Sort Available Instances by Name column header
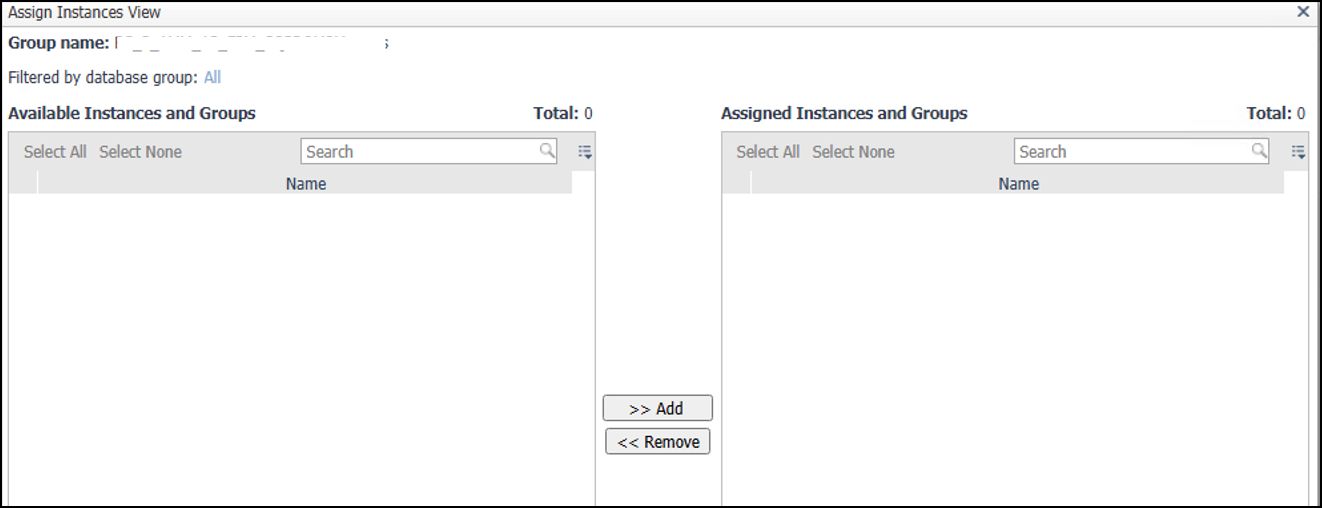 click(305, 183)
